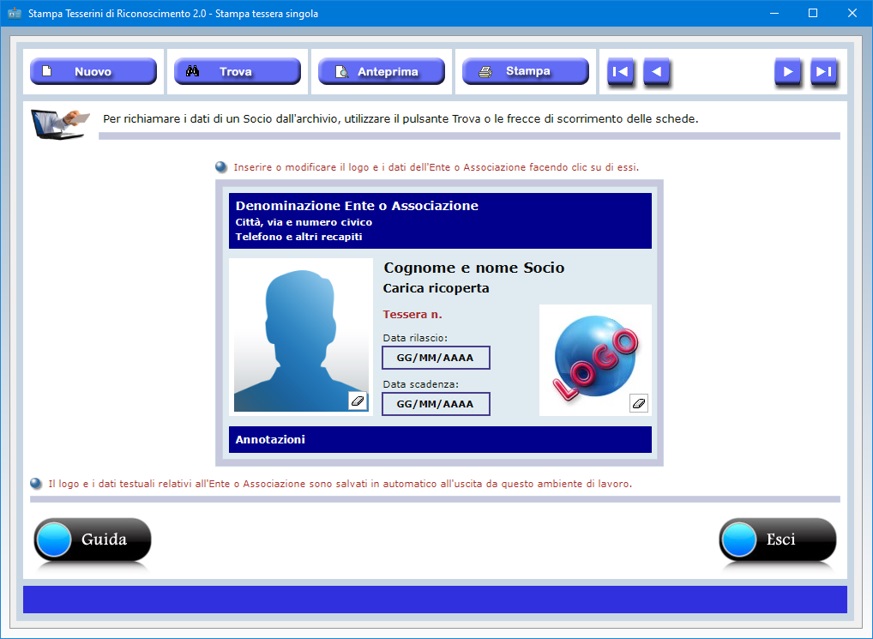Select Carica ricoperta field
Image resolution: width=873 pixels, height=639 pixels.
point(436,288)
